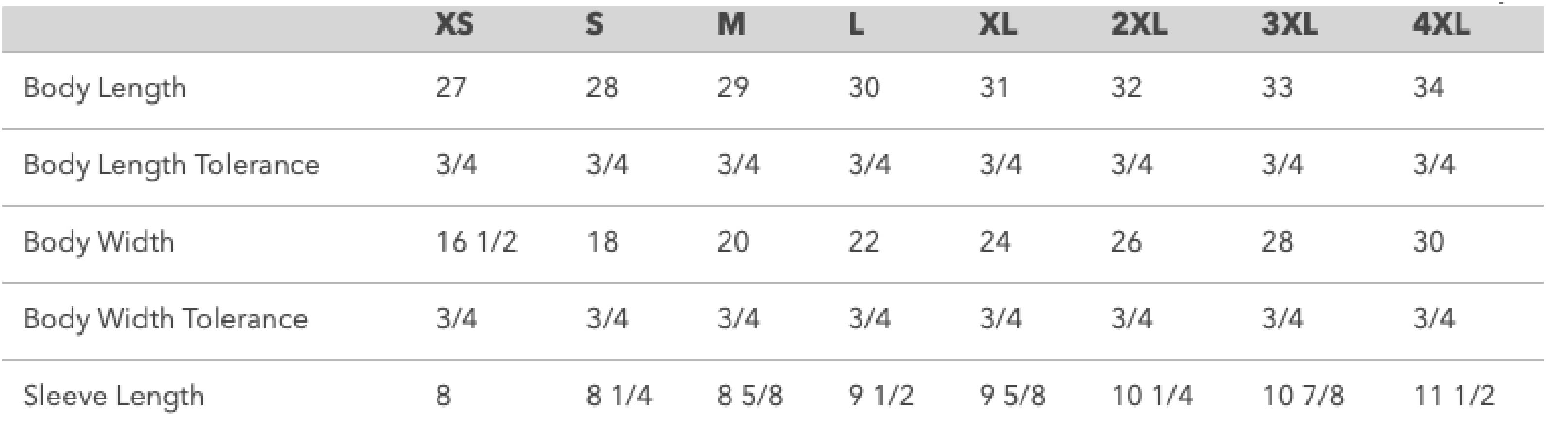Select the sleeve length value 9 1/2
The height and width of the screenshot is (434, 1568).
881,396
